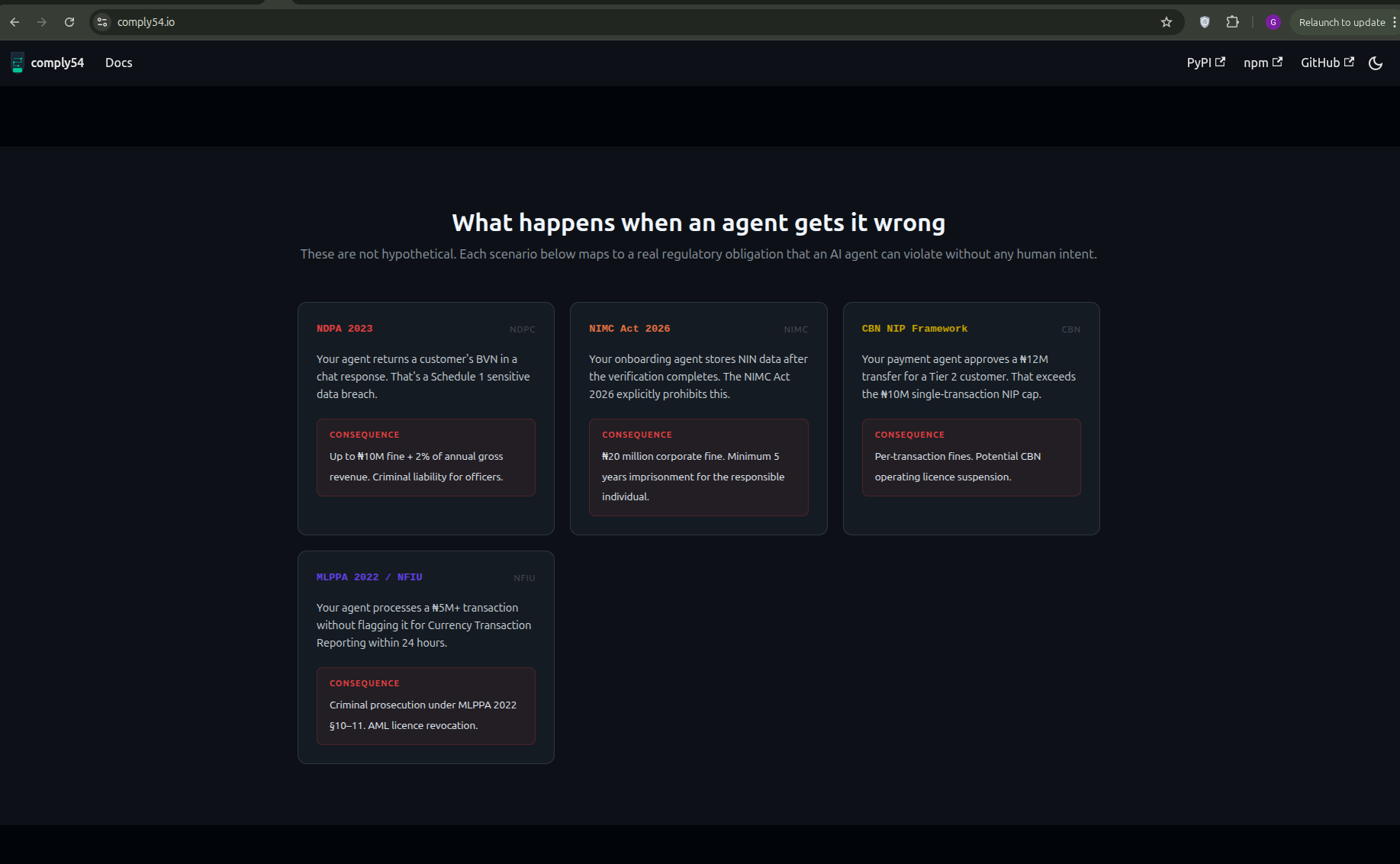Click the CONSEQUENCE label in NIMC Act card
Image resolution: width=1400 pixels, height=864 pixels.
[x=637, y=435]
